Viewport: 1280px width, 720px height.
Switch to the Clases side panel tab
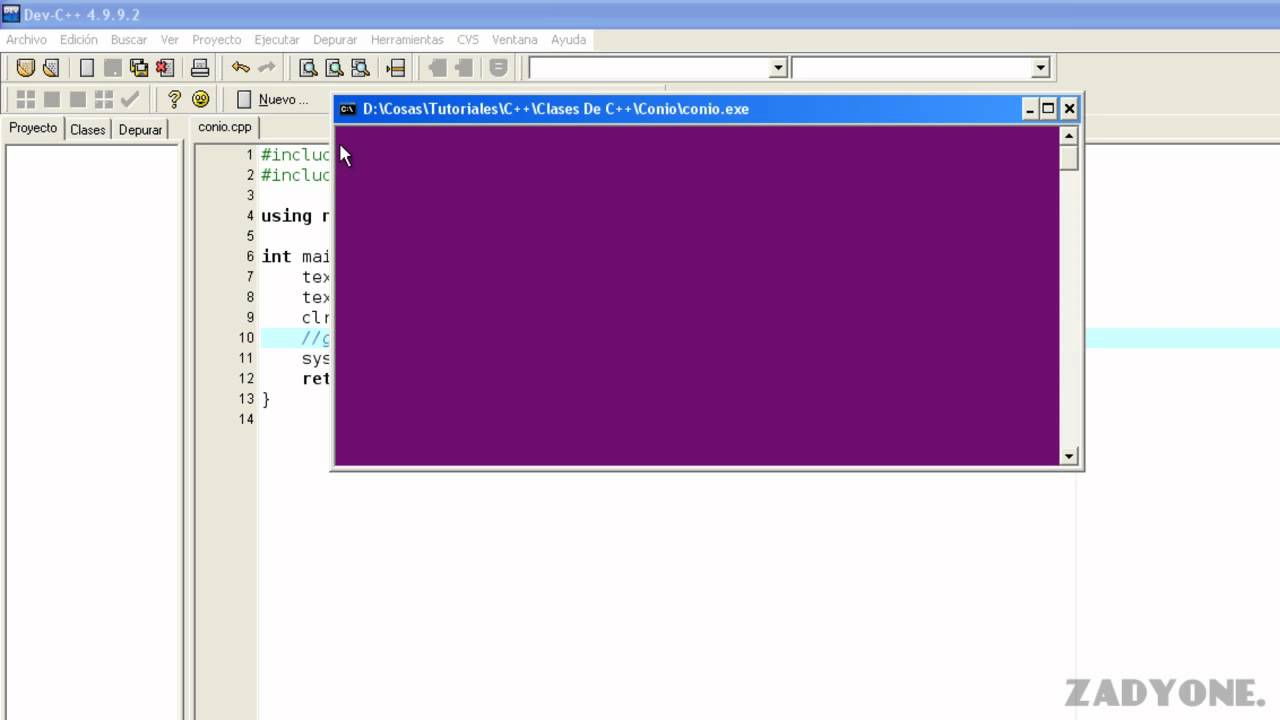tap(88, 130)
